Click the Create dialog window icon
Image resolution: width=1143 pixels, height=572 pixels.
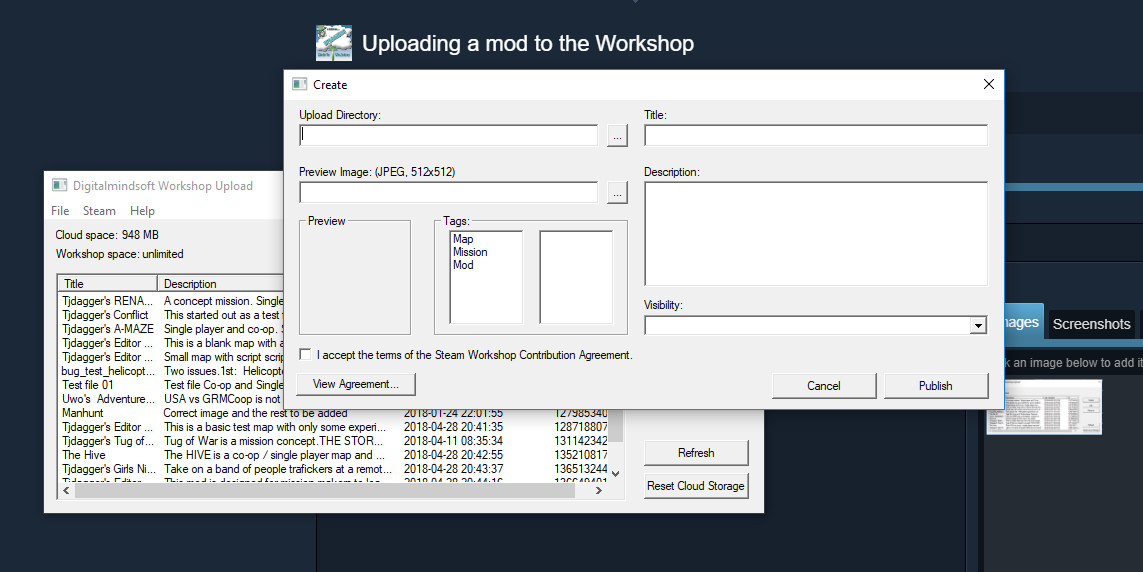[299, 84]
